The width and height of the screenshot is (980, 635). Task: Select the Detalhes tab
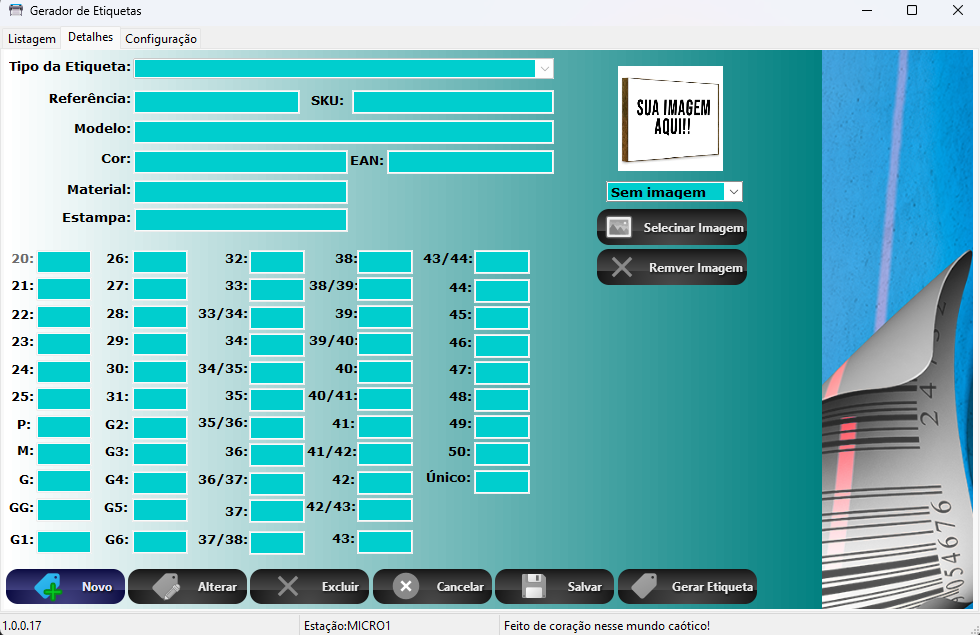pos(90,38)
